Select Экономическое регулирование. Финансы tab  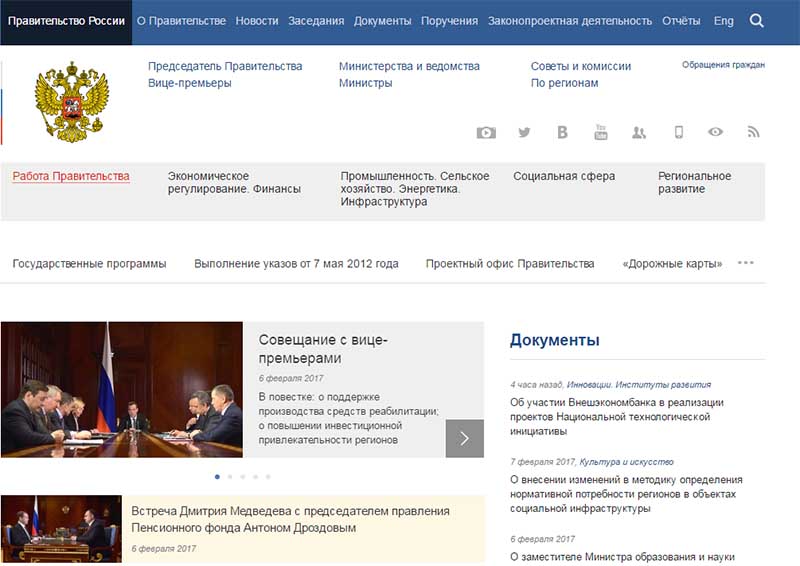pos(234,182)
